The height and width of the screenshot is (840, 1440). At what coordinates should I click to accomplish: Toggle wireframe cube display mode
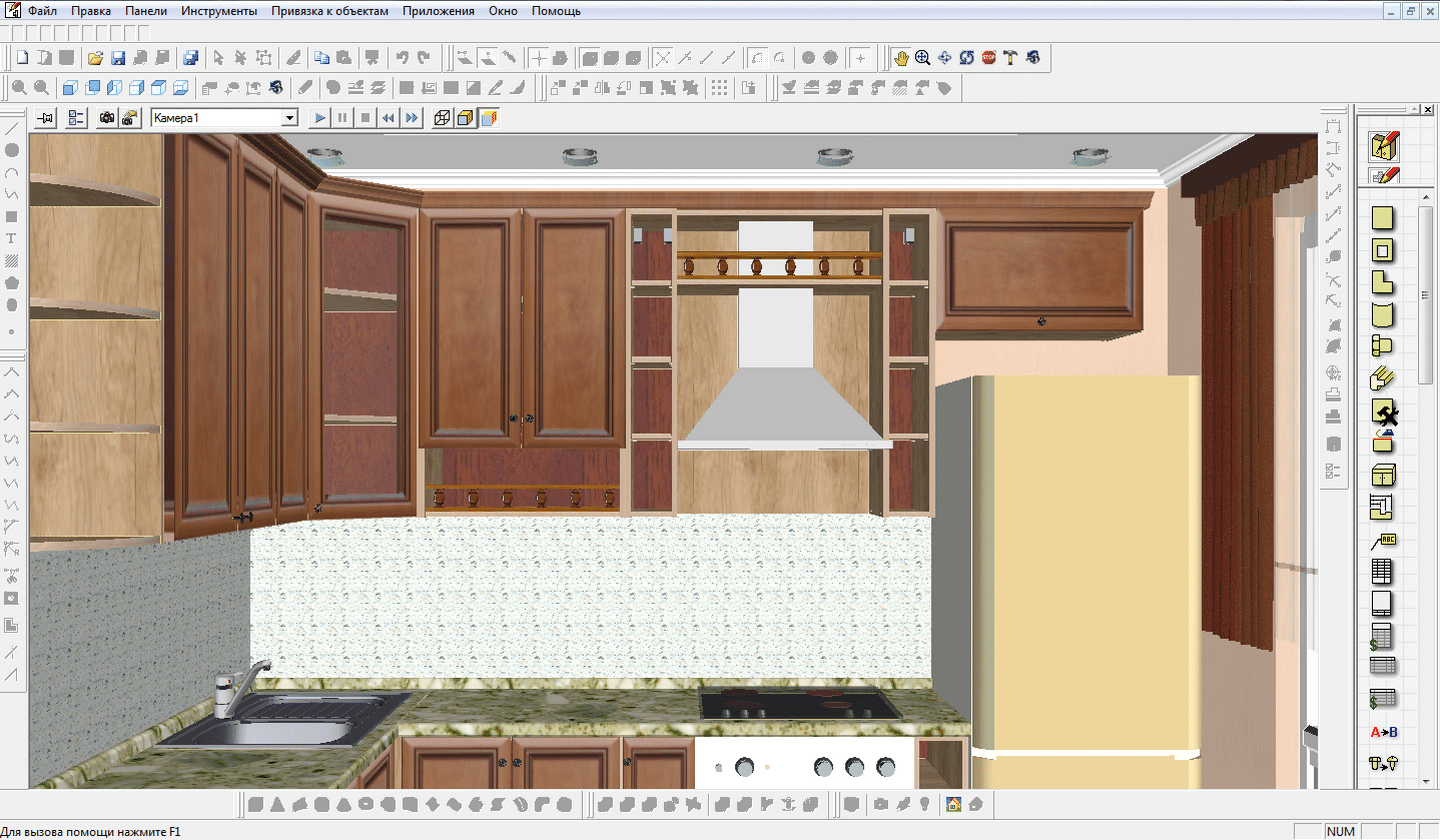pos(442,118)
